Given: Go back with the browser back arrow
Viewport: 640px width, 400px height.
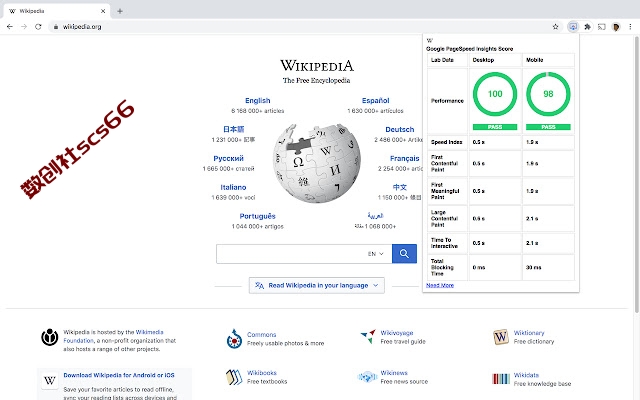Looking at the screenshot, I should point(10,27).
